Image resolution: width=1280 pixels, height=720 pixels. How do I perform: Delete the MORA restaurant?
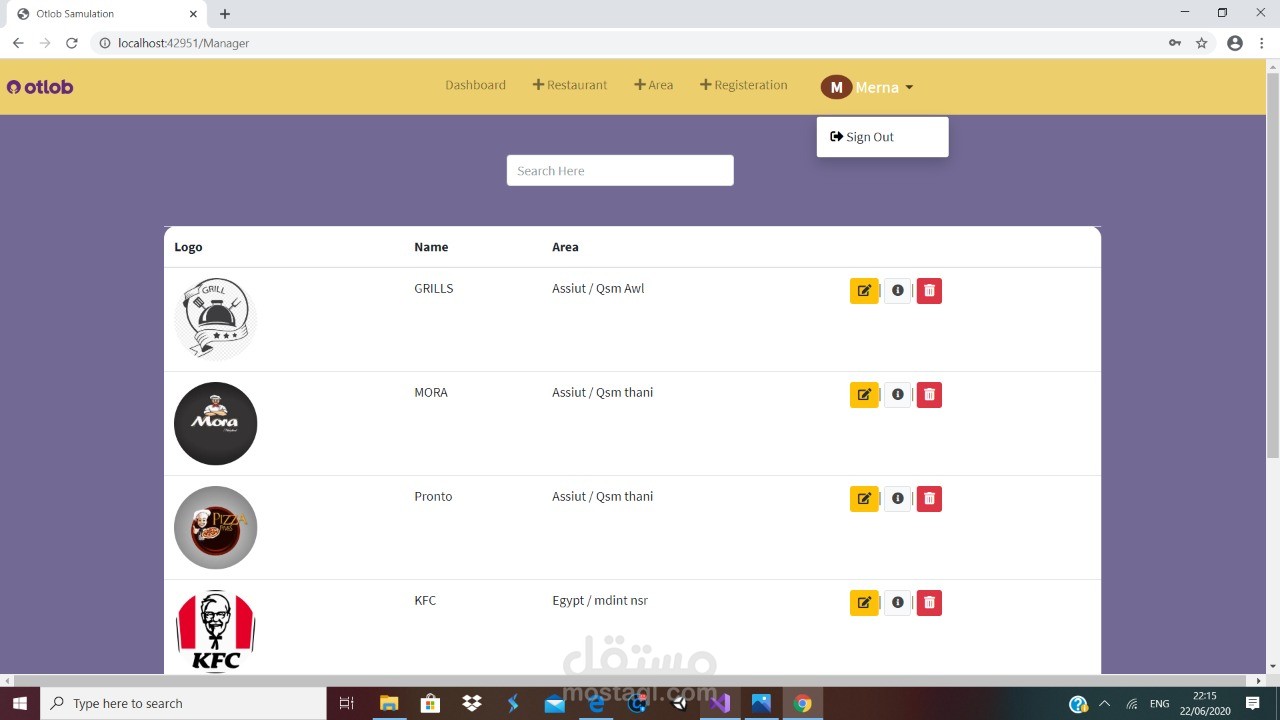[929, 395]
